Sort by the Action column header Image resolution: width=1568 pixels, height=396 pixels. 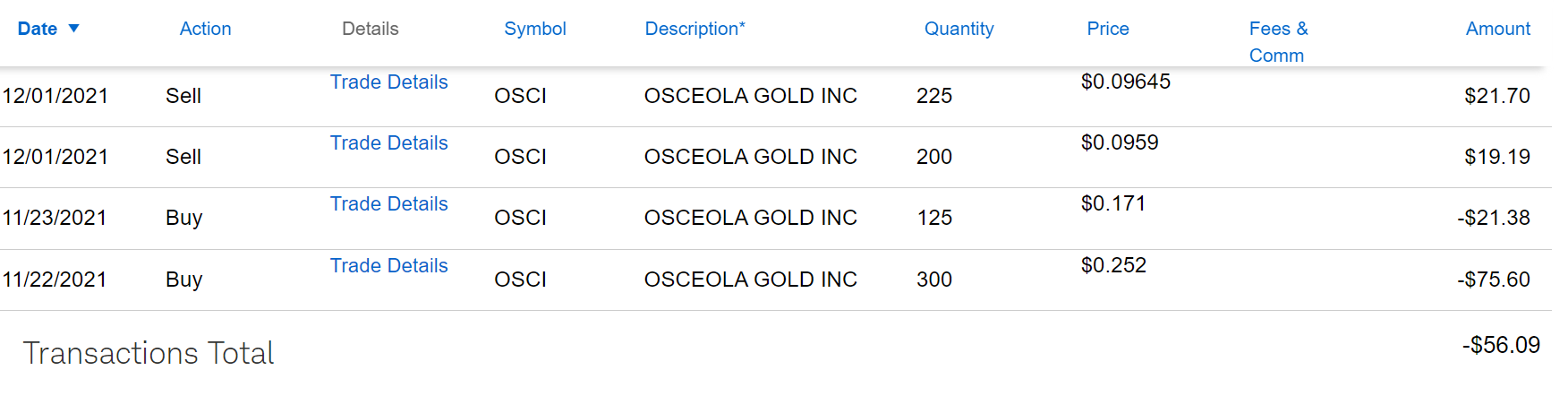click(205, 29)
